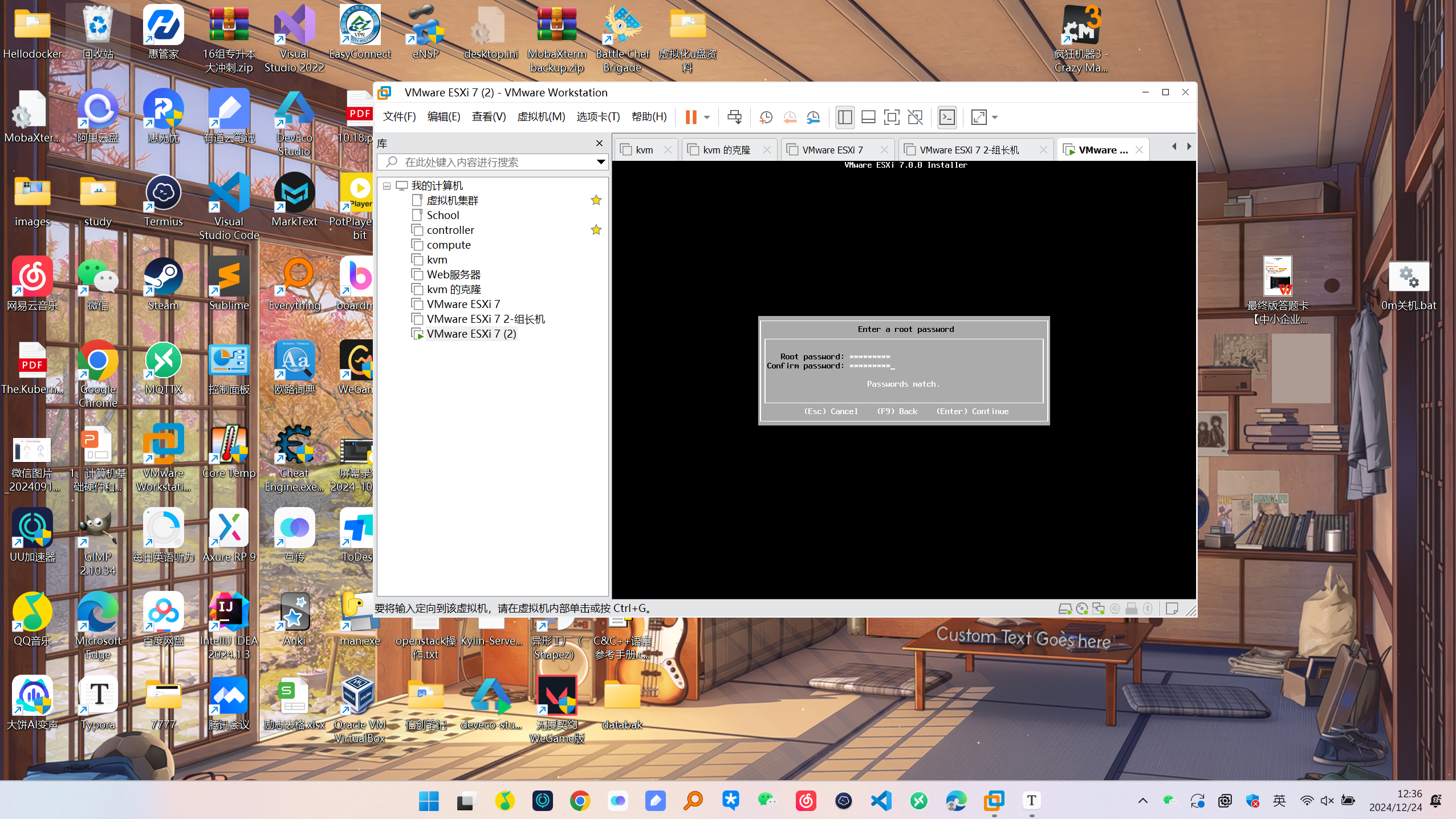Screen dimensions: 1456x819
Task: Click the network adapter status icon
Action: pyautogui.click(x=1099, y=609)
